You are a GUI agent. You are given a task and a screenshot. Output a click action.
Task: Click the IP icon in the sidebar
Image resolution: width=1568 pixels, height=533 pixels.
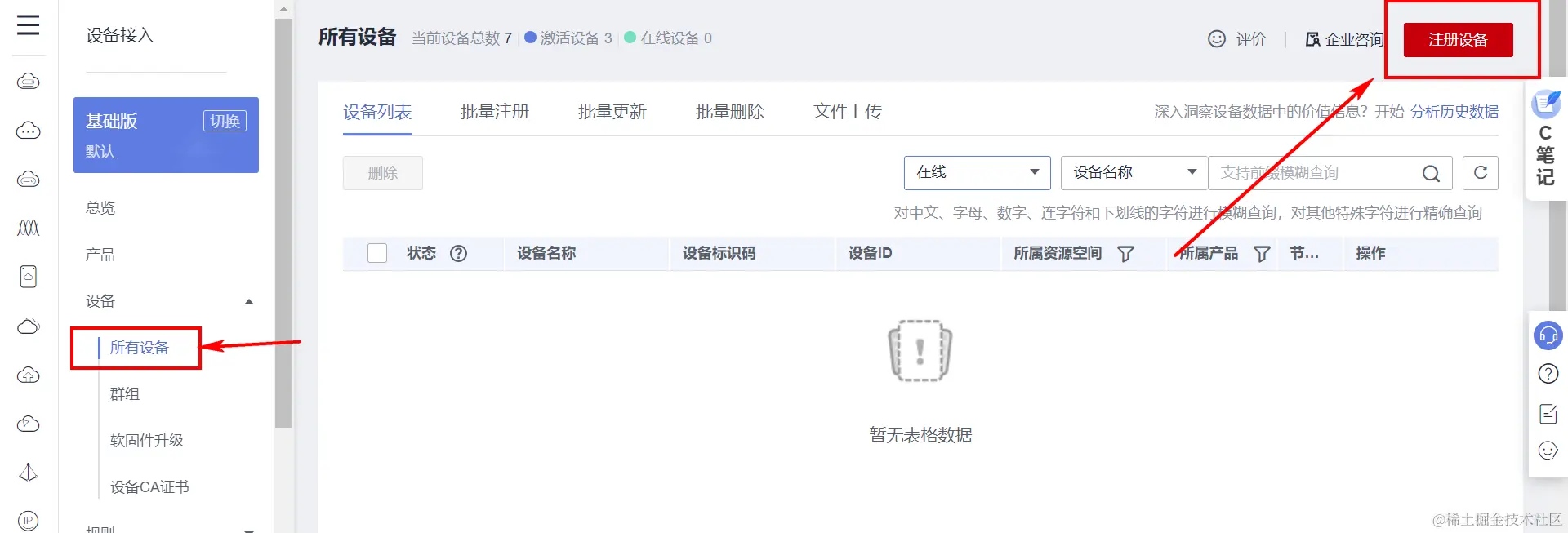click(29, 521)
